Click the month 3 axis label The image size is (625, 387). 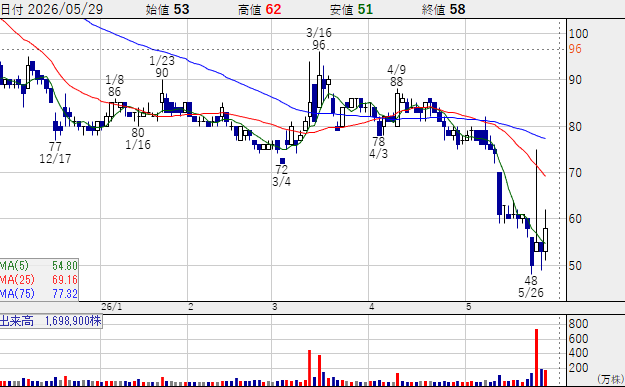click(x=275, y=306)
